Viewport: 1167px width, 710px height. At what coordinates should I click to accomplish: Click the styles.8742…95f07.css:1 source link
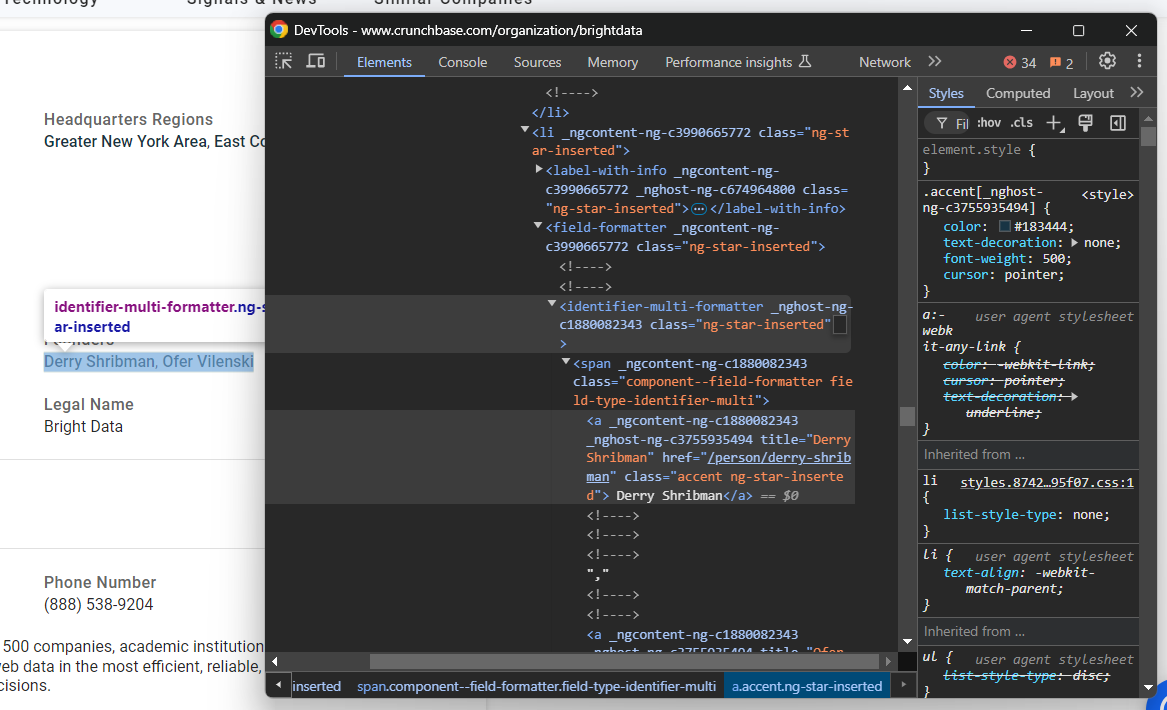tap(1046, 483)
